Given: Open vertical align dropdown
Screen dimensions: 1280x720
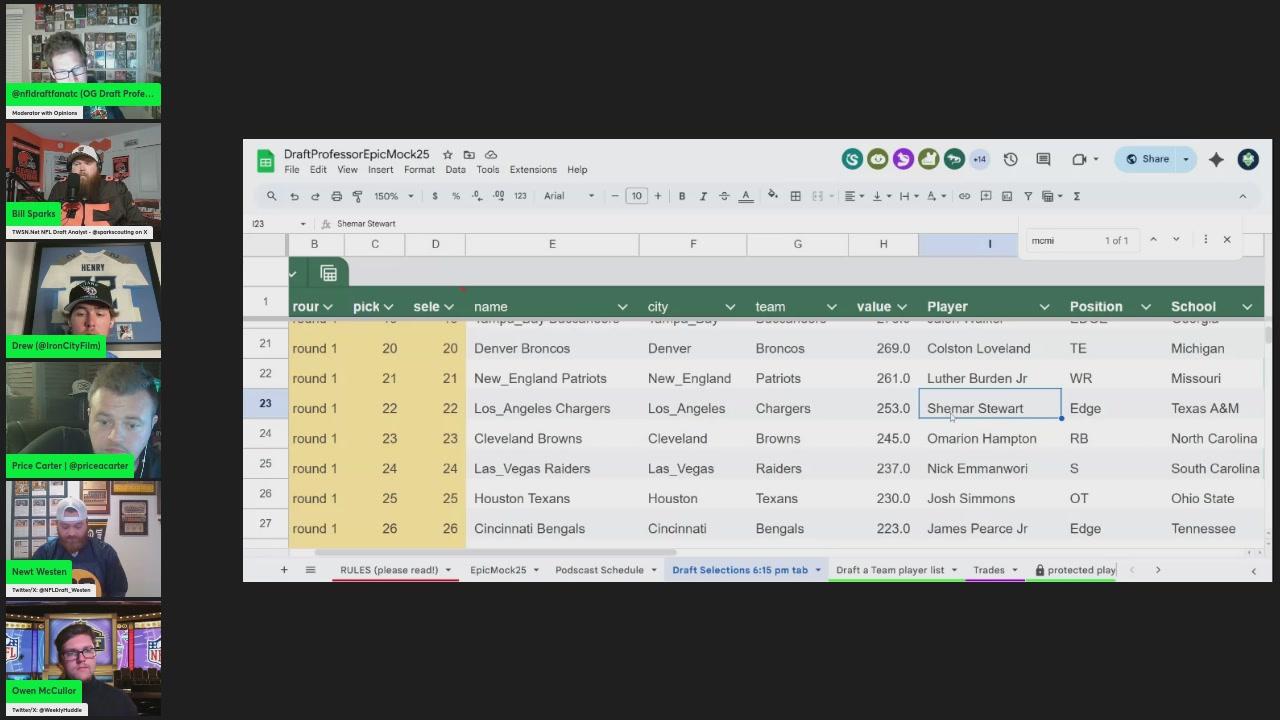Looking at the screenshot, I should pyautogui.click(x=880, y=196).
